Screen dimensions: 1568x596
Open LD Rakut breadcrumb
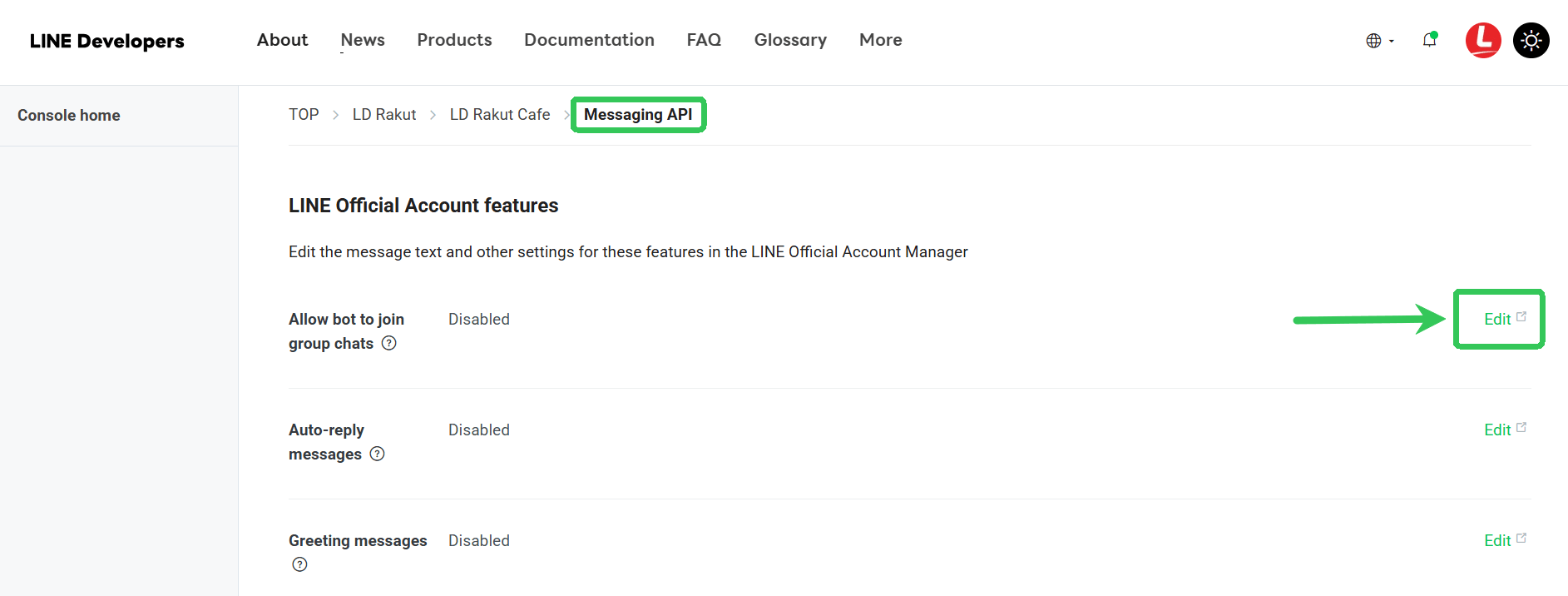tap(384, 115)
